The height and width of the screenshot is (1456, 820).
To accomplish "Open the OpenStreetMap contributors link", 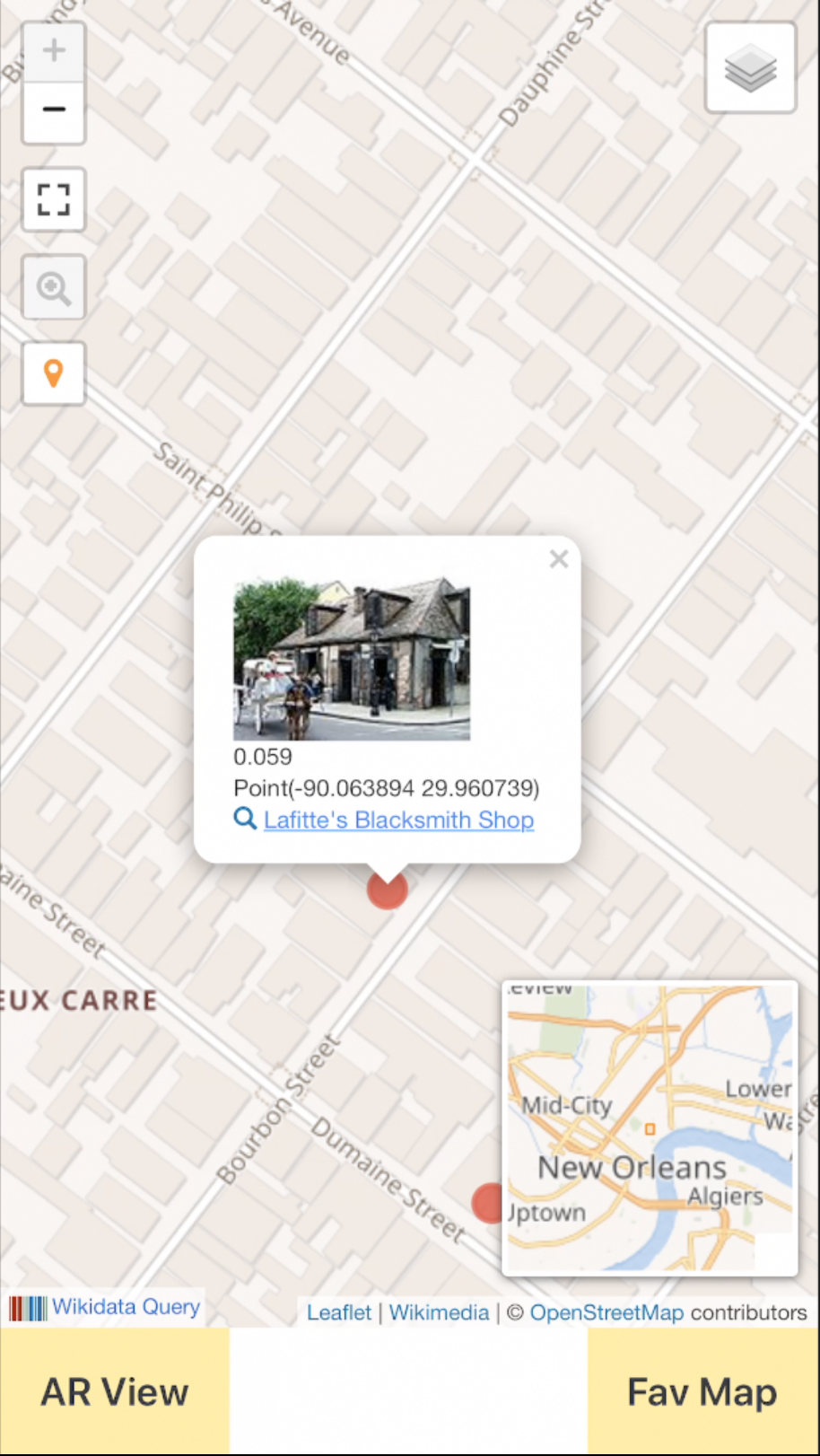I will (606, 1312).
